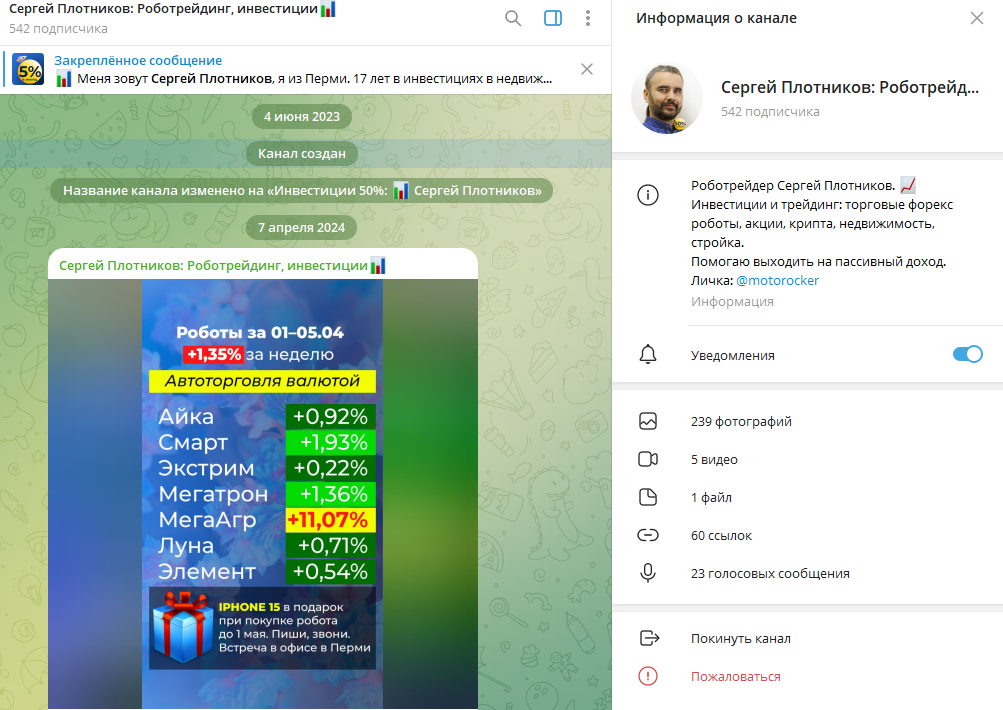
Task: Click the 4 июня 2023 date badge
Action: (302, 116)
